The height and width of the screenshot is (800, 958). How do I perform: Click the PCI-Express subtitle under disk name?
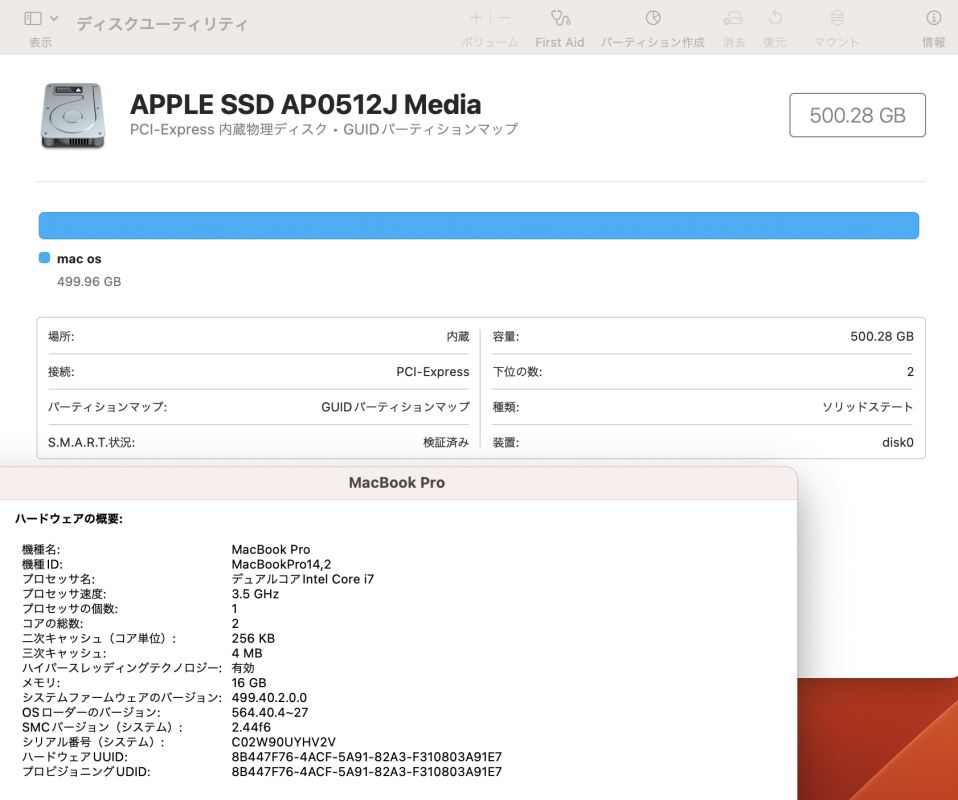pyautogui.click(x=324, y=130)
